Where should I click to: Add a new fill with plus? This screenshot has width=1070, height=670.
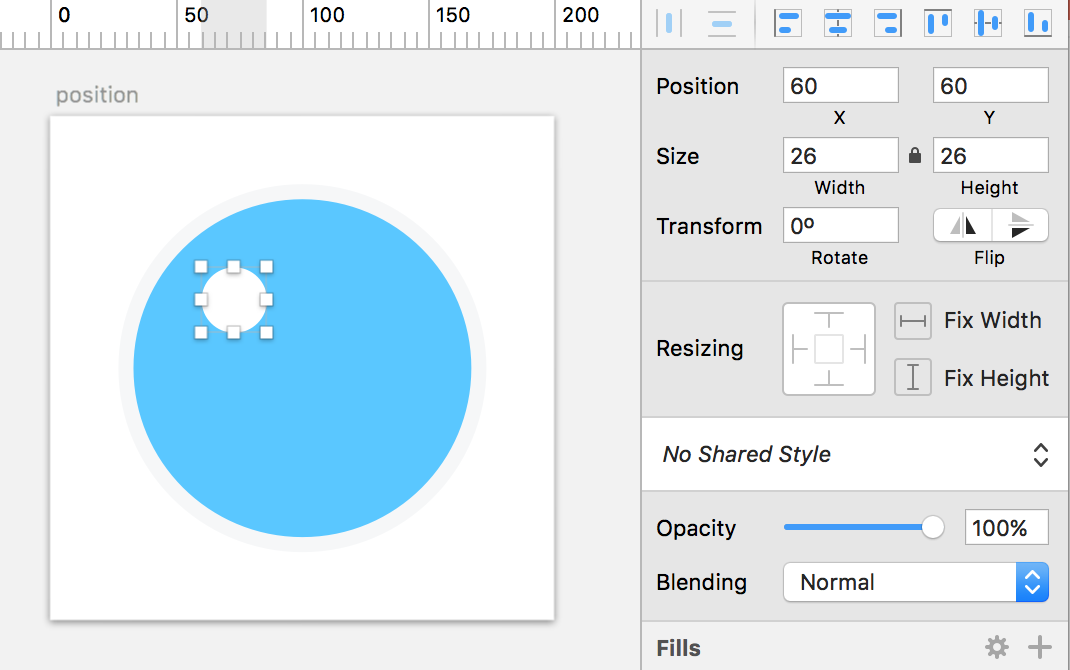click(1039, 647)
